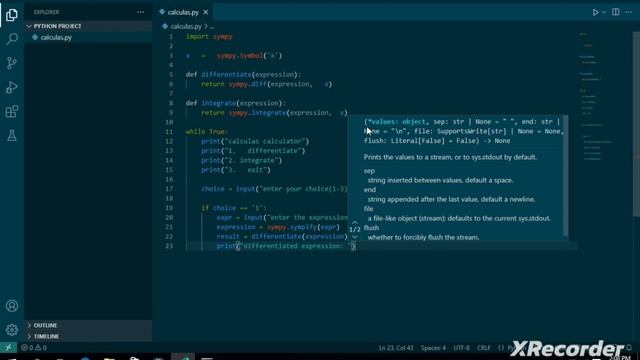Collapse the PYTHON PROJECT folder section

[x=57, y=26]
